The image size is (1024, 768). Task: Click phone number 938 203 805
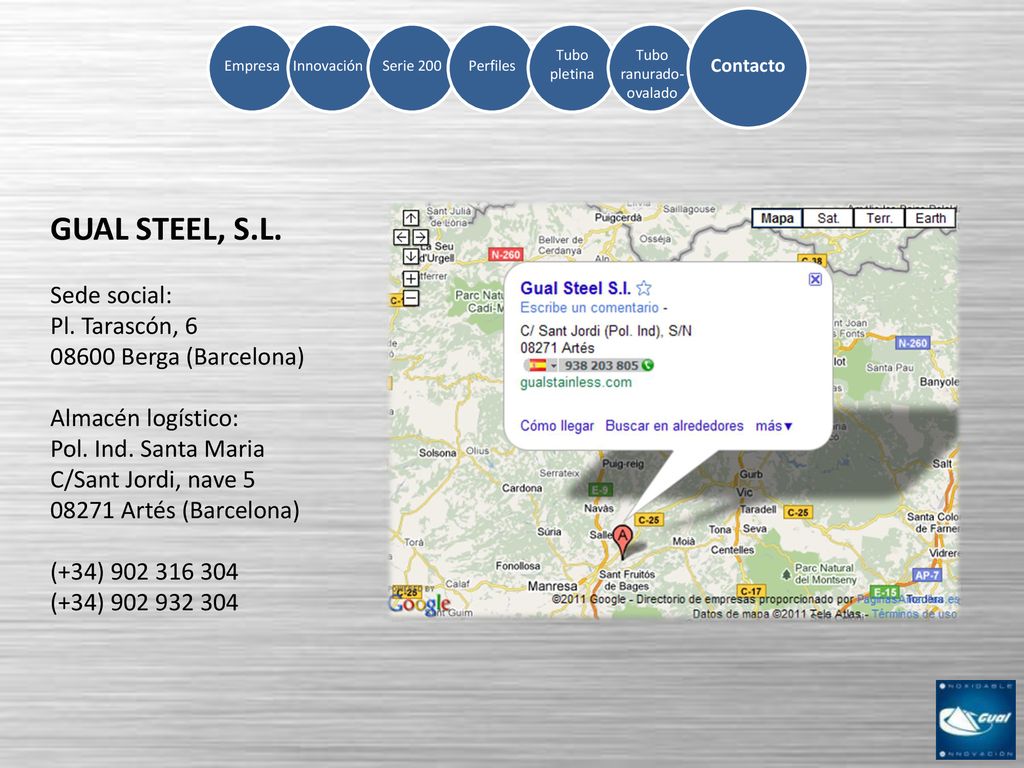pyautogui.click(x=601, y=366)
